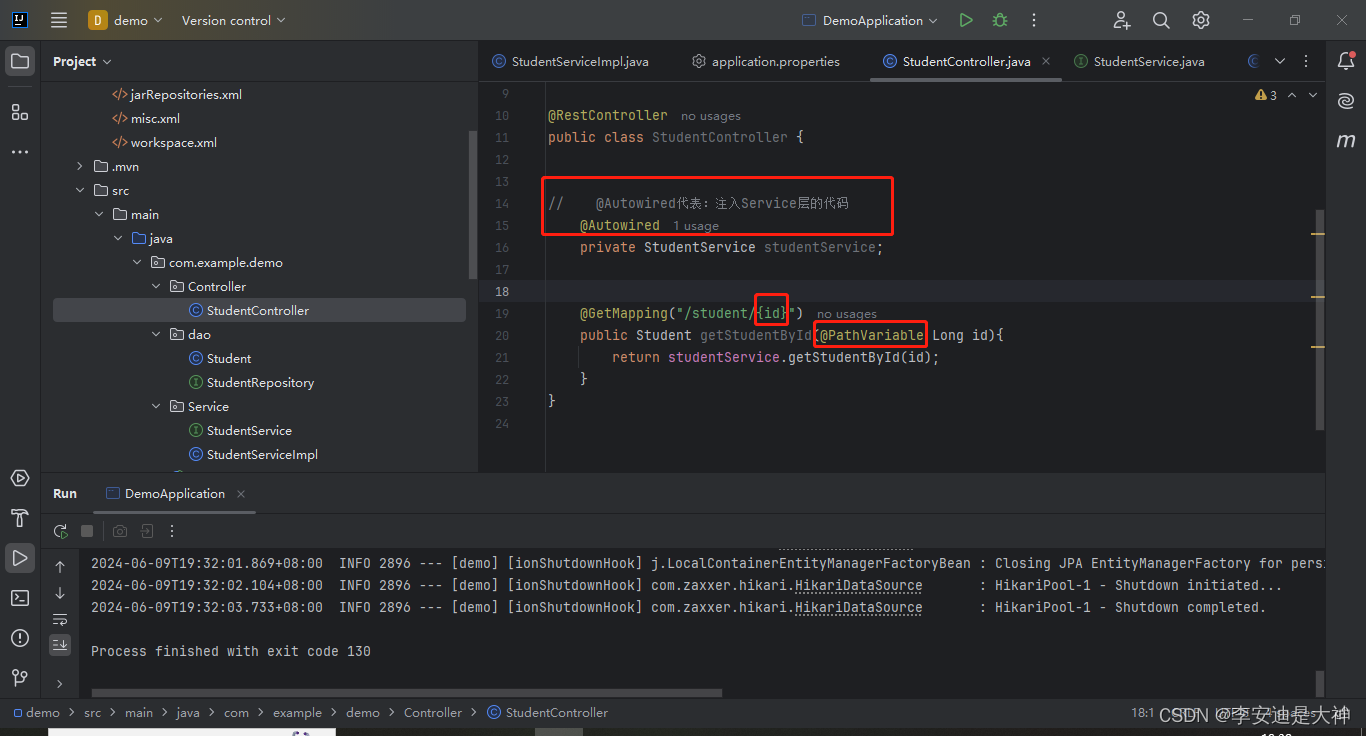Open StudentServiceImpl in project tree
The image size is (1366, 736).
(x=262, y=455)
